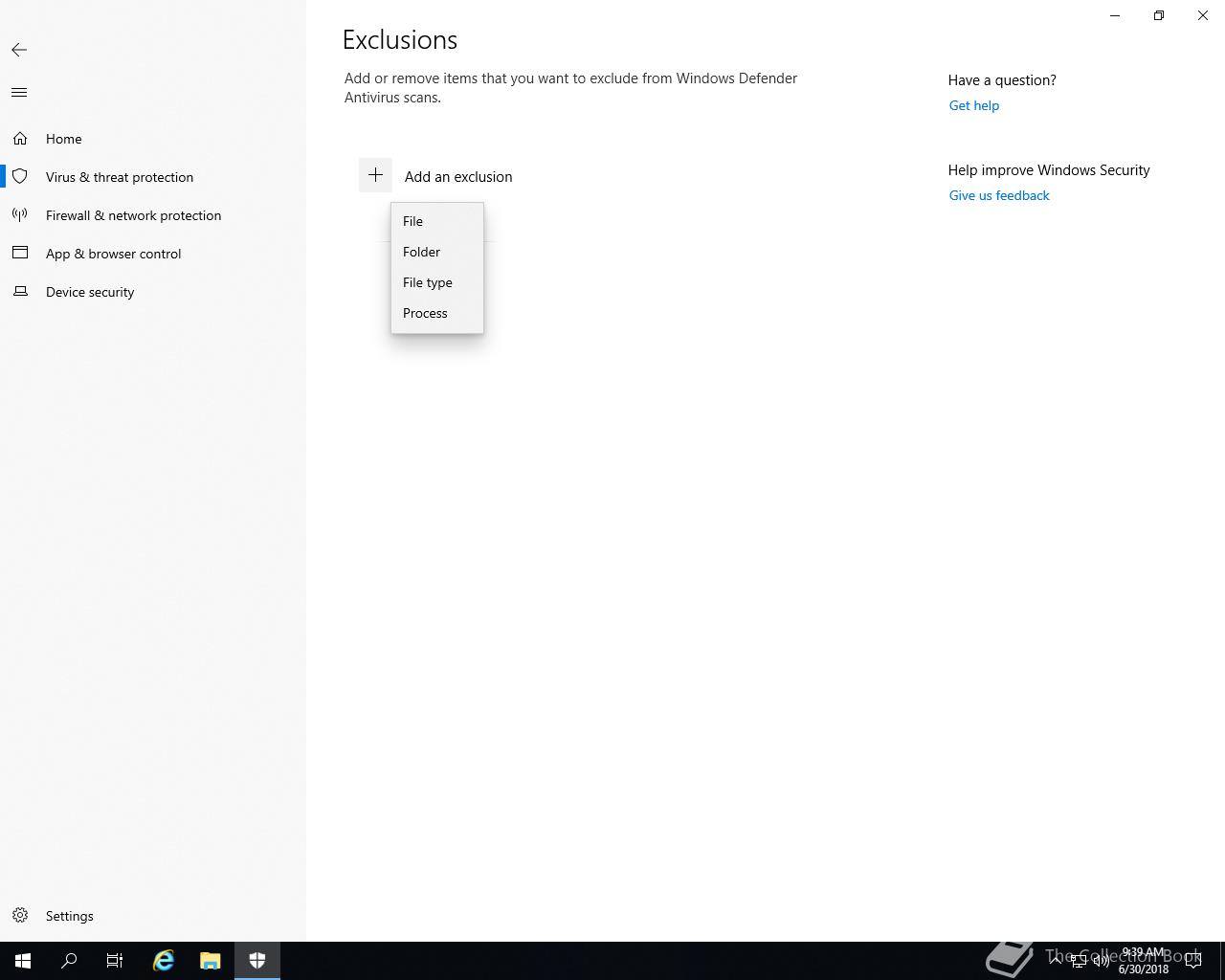Click Windows Security shield taskbar icon

[x=256, y=961]
